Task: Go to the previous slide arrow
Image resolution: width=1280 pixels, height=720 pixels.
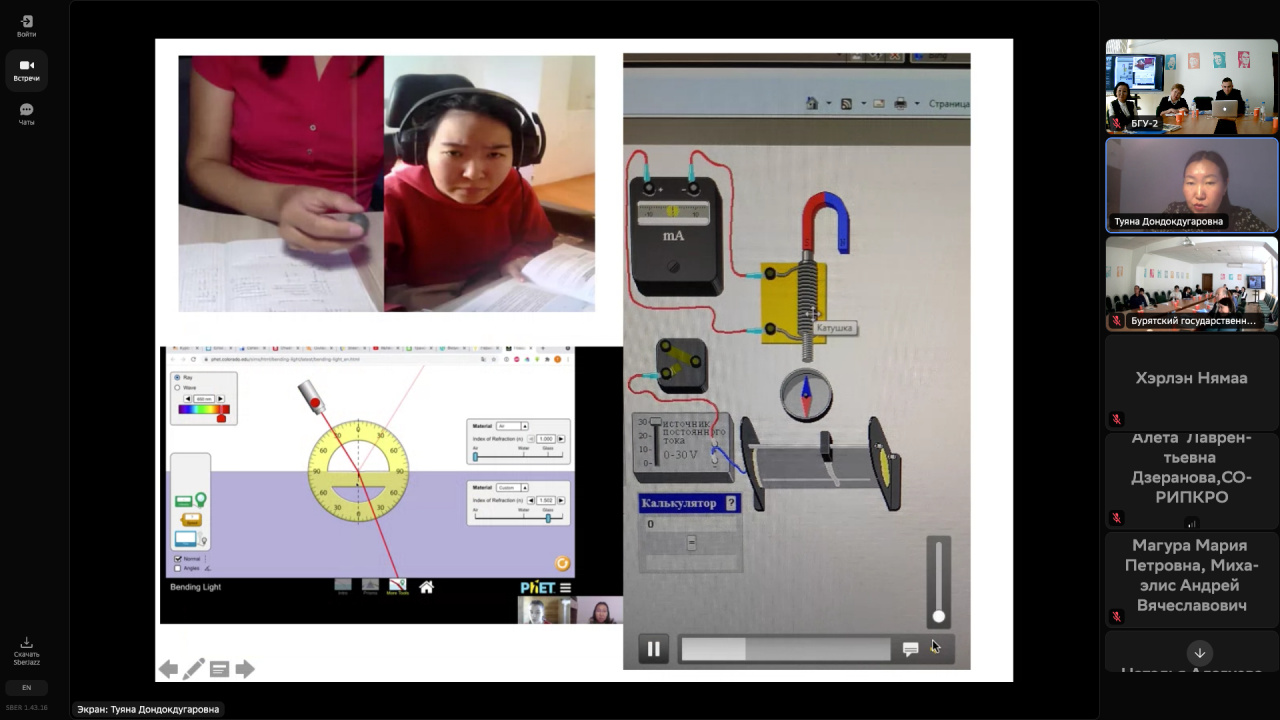Action: [168, 669]
